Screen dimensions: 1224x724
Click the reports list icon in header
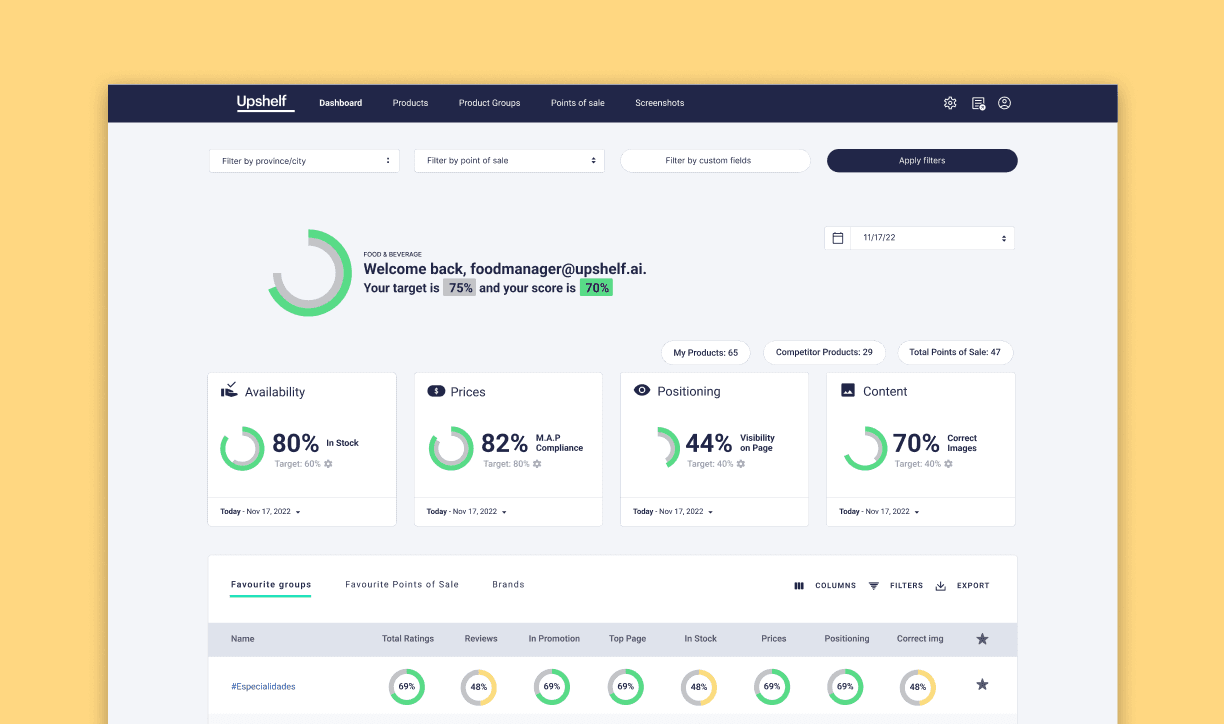click(978, 103)
